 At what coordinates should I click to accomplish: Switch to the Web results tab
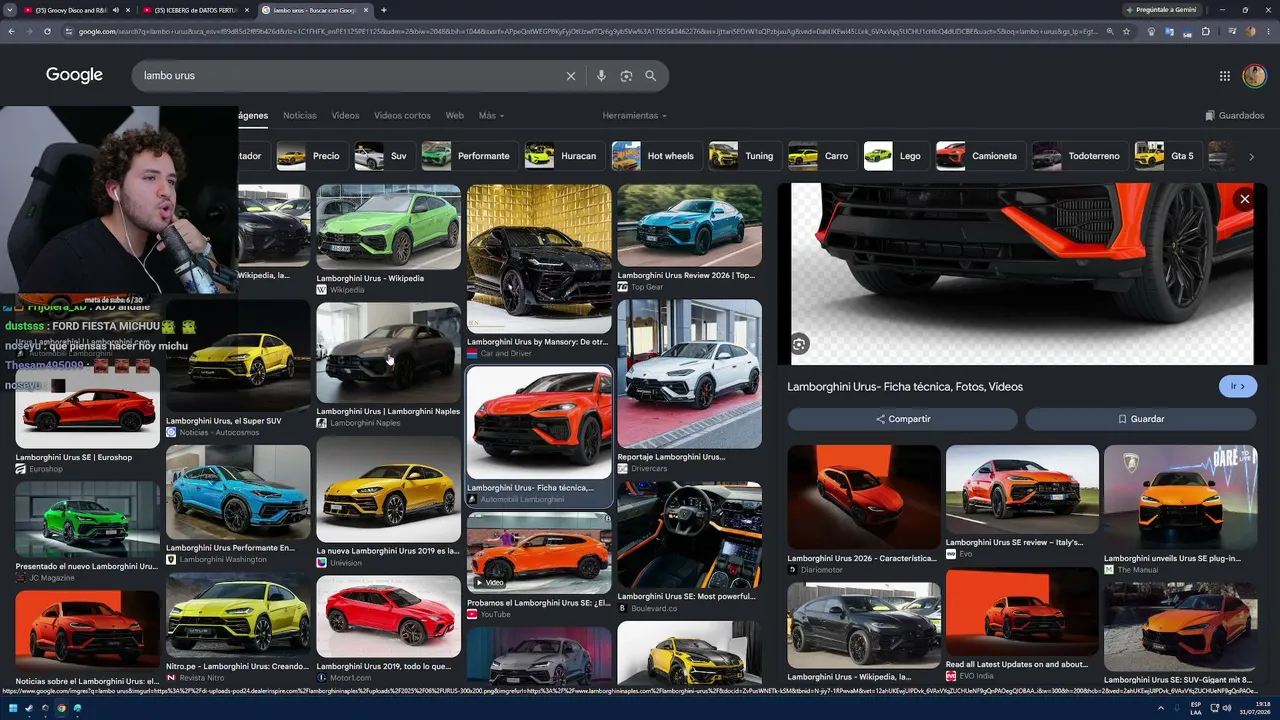click(x=454, y=115)
